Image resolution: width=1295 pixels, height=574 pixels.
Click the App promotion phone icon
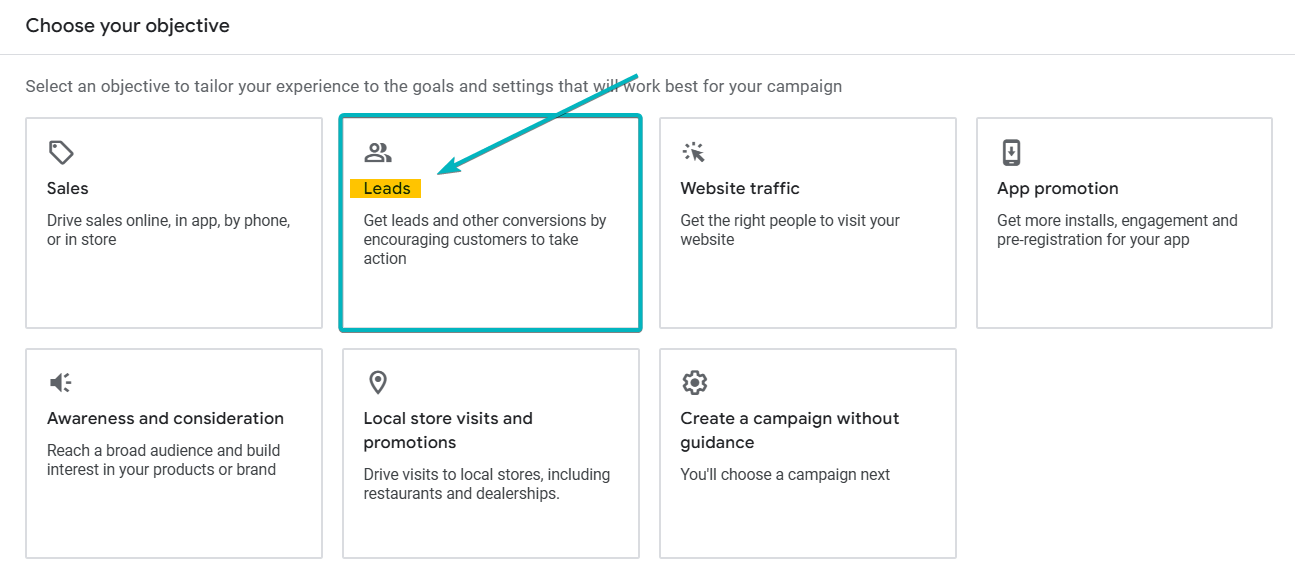pyautogui.click(x=1011, y=153)
